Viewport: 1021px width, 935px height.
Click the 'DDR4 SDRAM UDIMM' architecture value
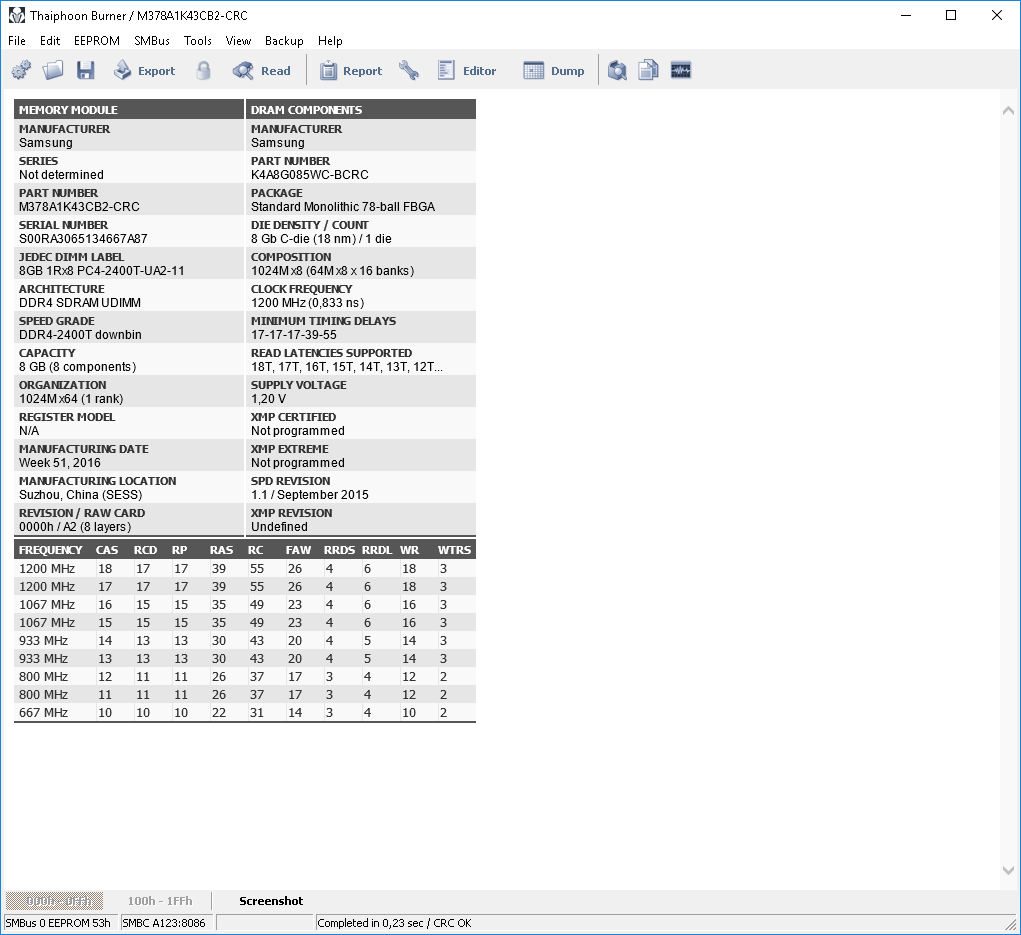tap(80, 302)
